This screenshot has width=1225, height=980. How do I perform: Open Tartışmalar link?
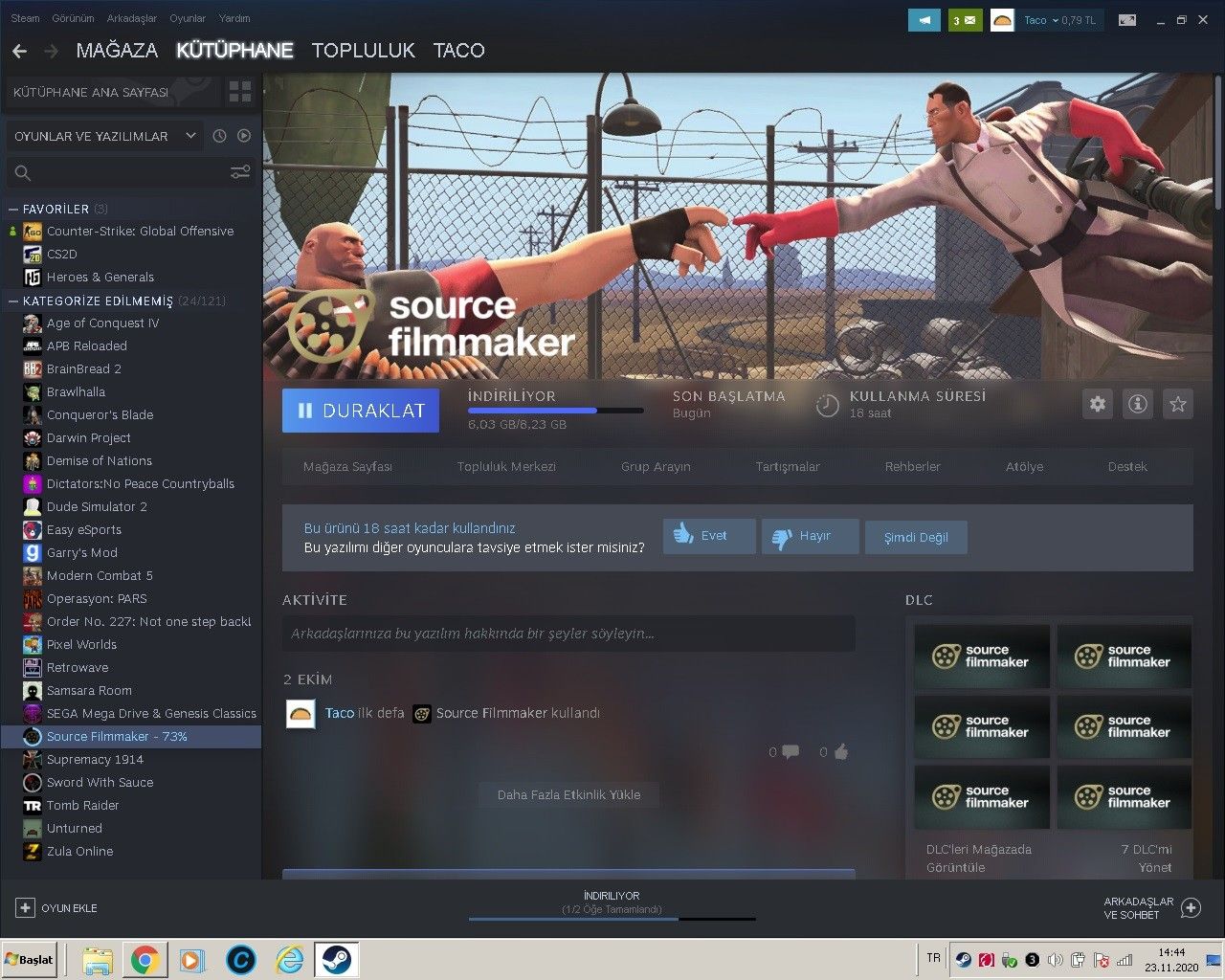(x=788, y=467)
